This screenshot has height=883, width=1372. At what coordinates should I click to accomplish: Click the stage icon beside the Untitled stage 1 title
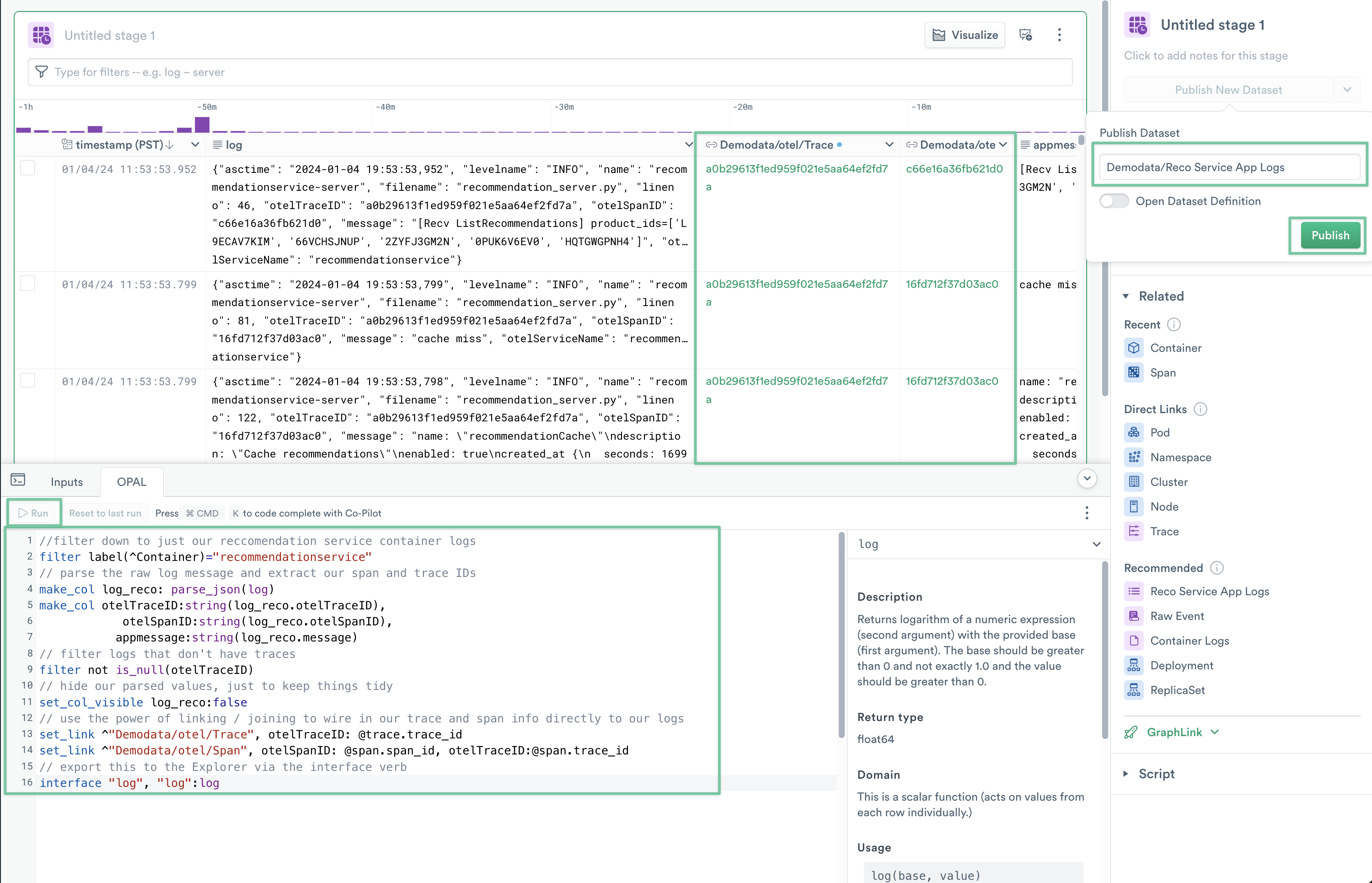[x=41, y=35]
